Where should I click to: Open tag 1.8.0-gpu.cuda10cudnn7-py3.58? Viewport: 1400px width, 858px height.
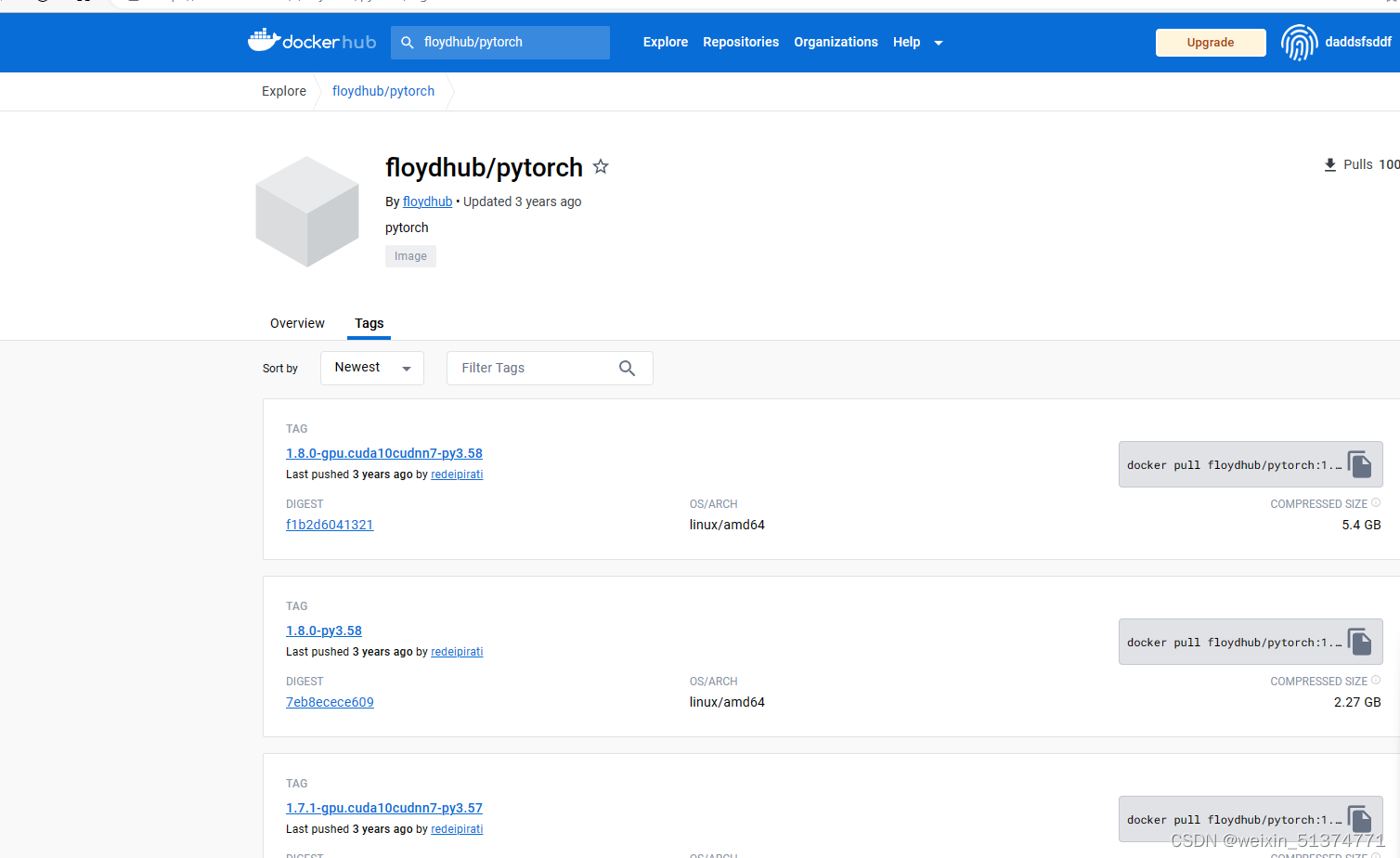tap(384, 453)
